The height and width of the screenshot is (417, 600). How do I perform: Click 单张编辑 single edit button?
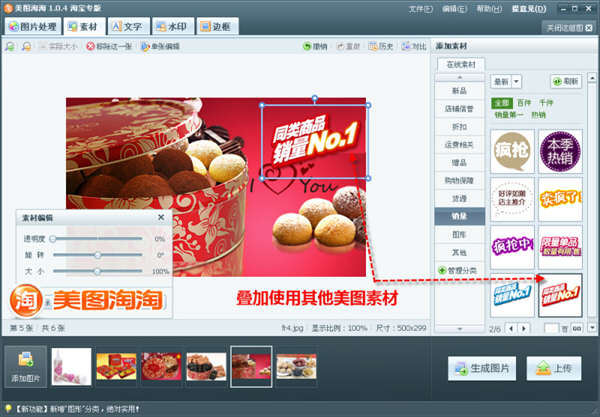(160, 46)
